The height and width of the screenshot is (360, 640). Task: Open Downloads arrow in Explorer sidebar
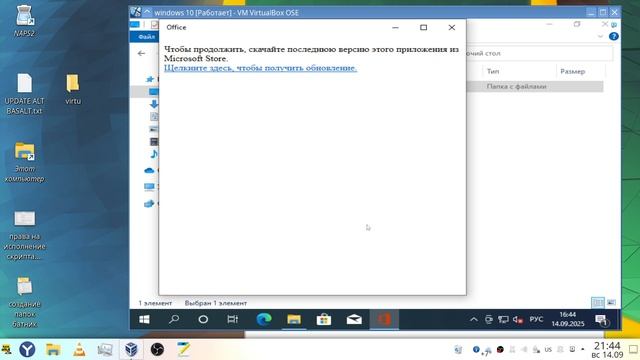pyautogui.click(x=154, y=104)
